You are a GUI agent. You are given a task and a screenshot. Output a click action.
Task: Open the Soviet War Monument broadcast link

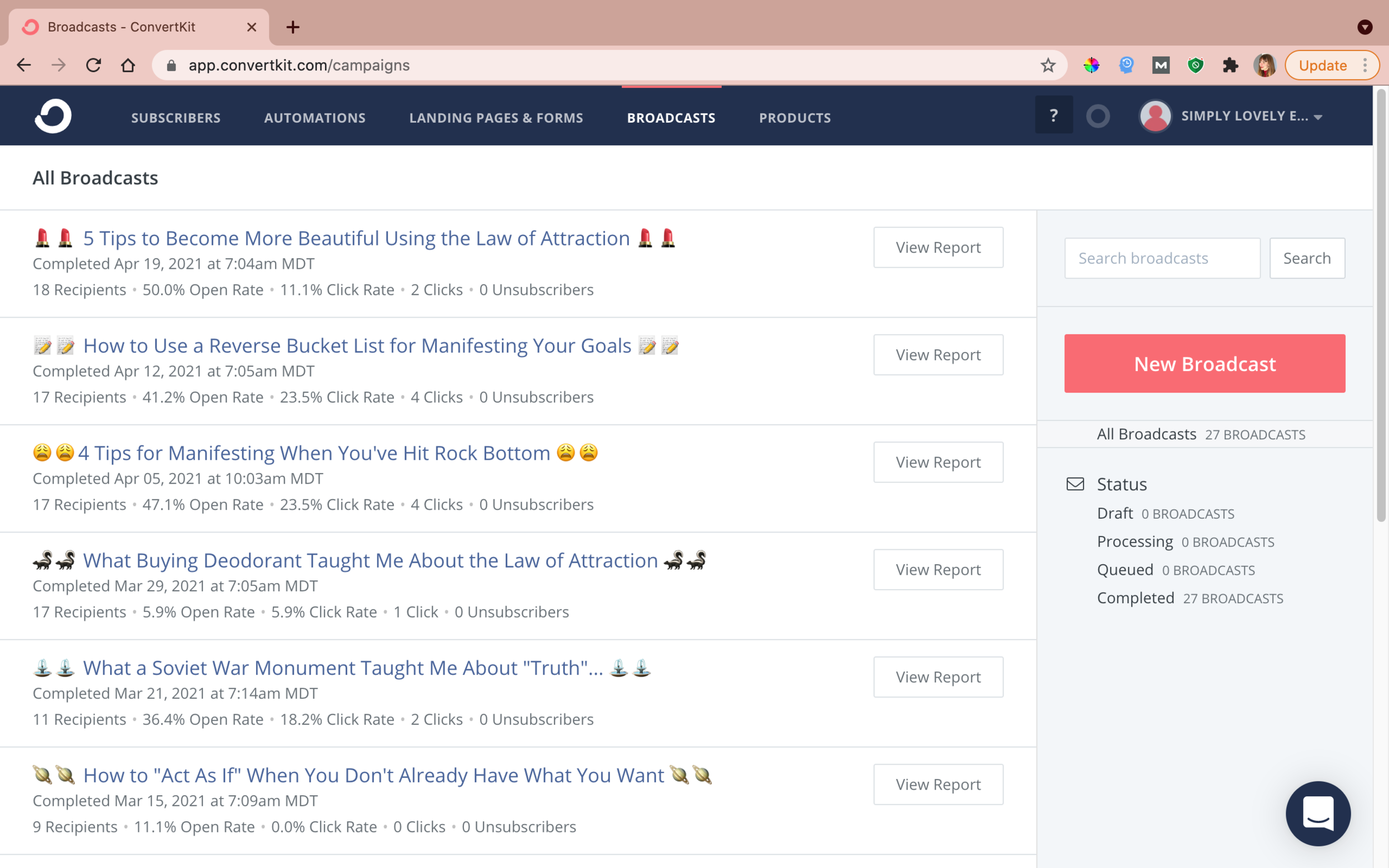343,668
